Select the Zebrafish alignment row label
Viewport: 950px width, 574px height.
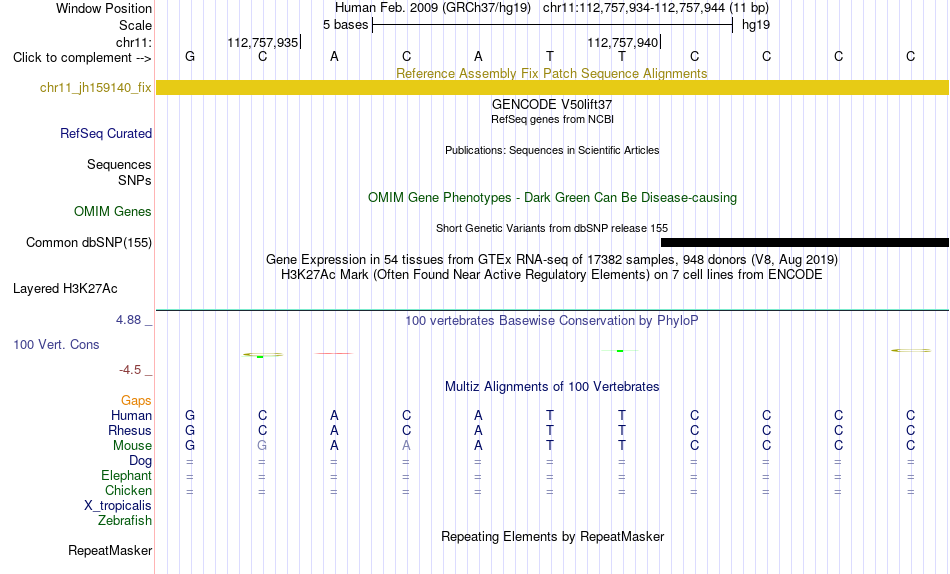(125, 521)
